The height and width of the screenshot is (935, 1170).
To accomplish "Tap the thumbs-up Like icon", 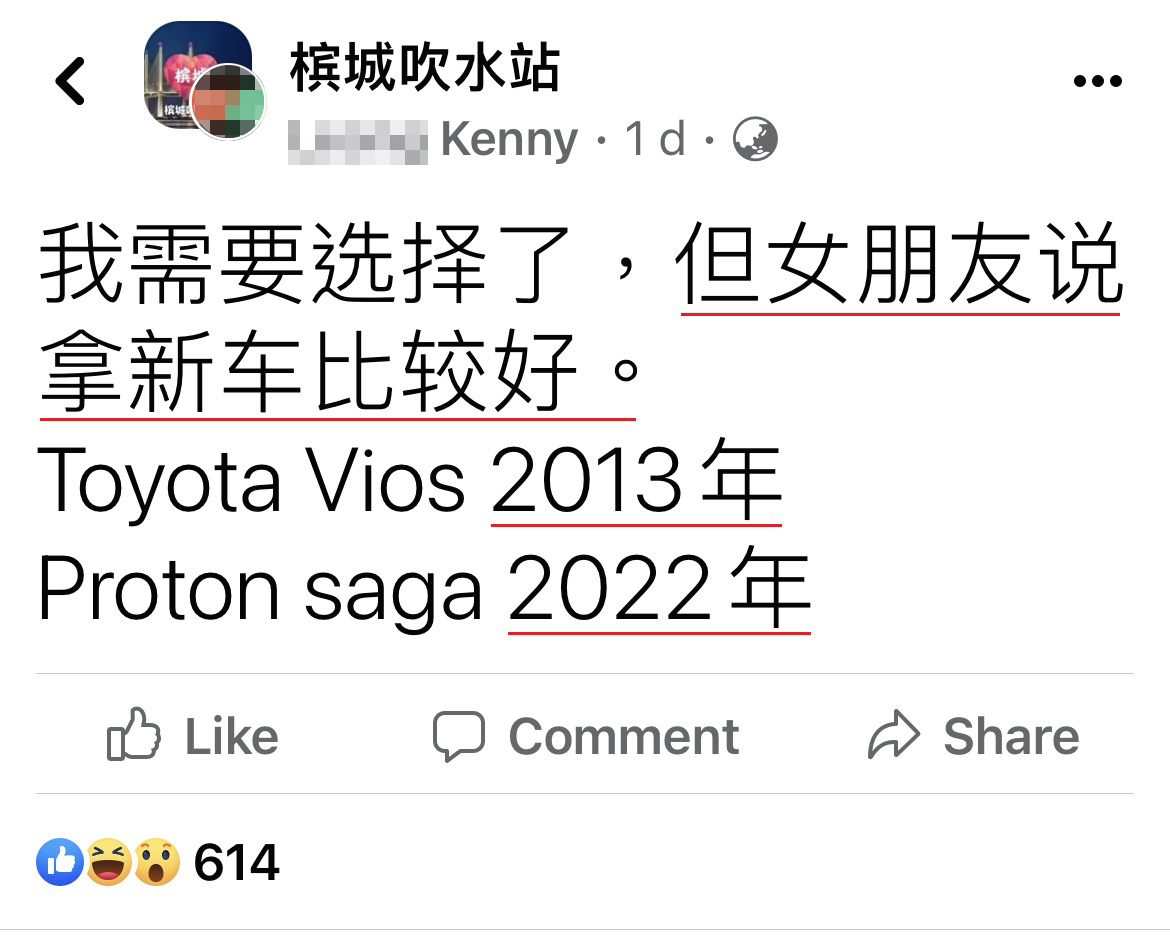I will pos(134,736).
